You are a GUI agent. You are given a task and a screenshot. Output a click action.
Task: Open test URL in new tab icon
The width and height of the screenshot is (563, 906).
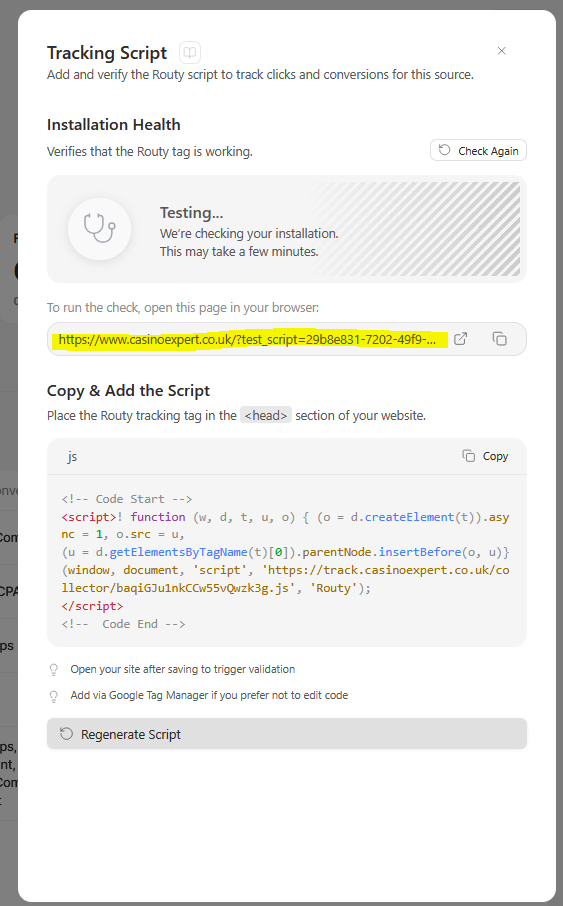pyautogui.click(x=461, y=339)
